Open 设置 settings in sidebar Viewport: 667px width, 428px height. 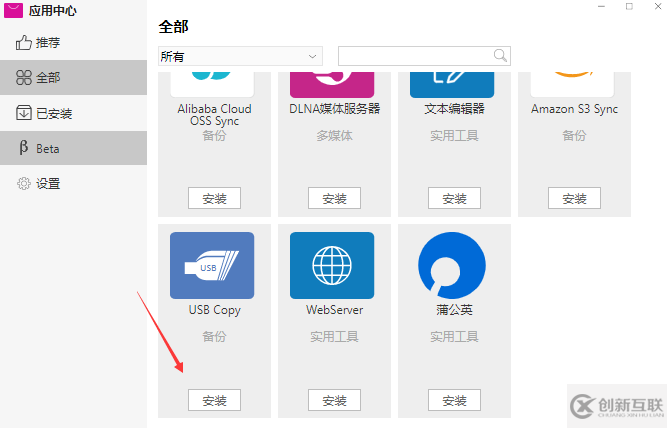[73, 183]
